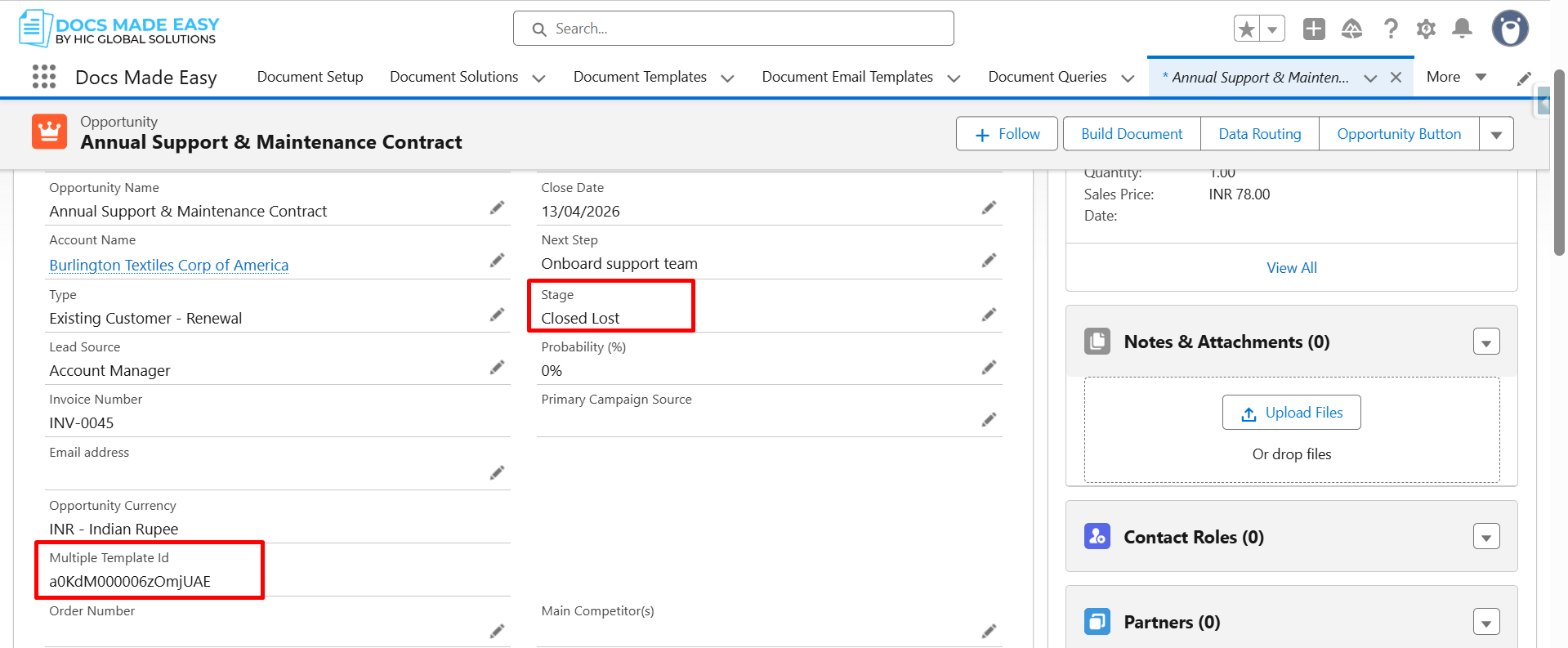Edit the Order Number field
Image resolution: width=1568 pixels, height=648 pixels.
[497, 631]
